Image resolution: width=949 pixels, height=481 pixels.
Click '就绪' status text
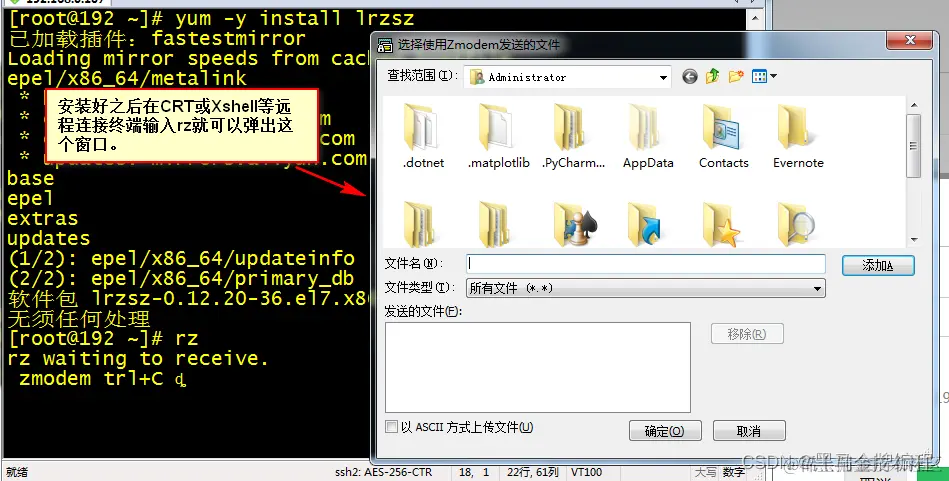click(x=17, y=472)
